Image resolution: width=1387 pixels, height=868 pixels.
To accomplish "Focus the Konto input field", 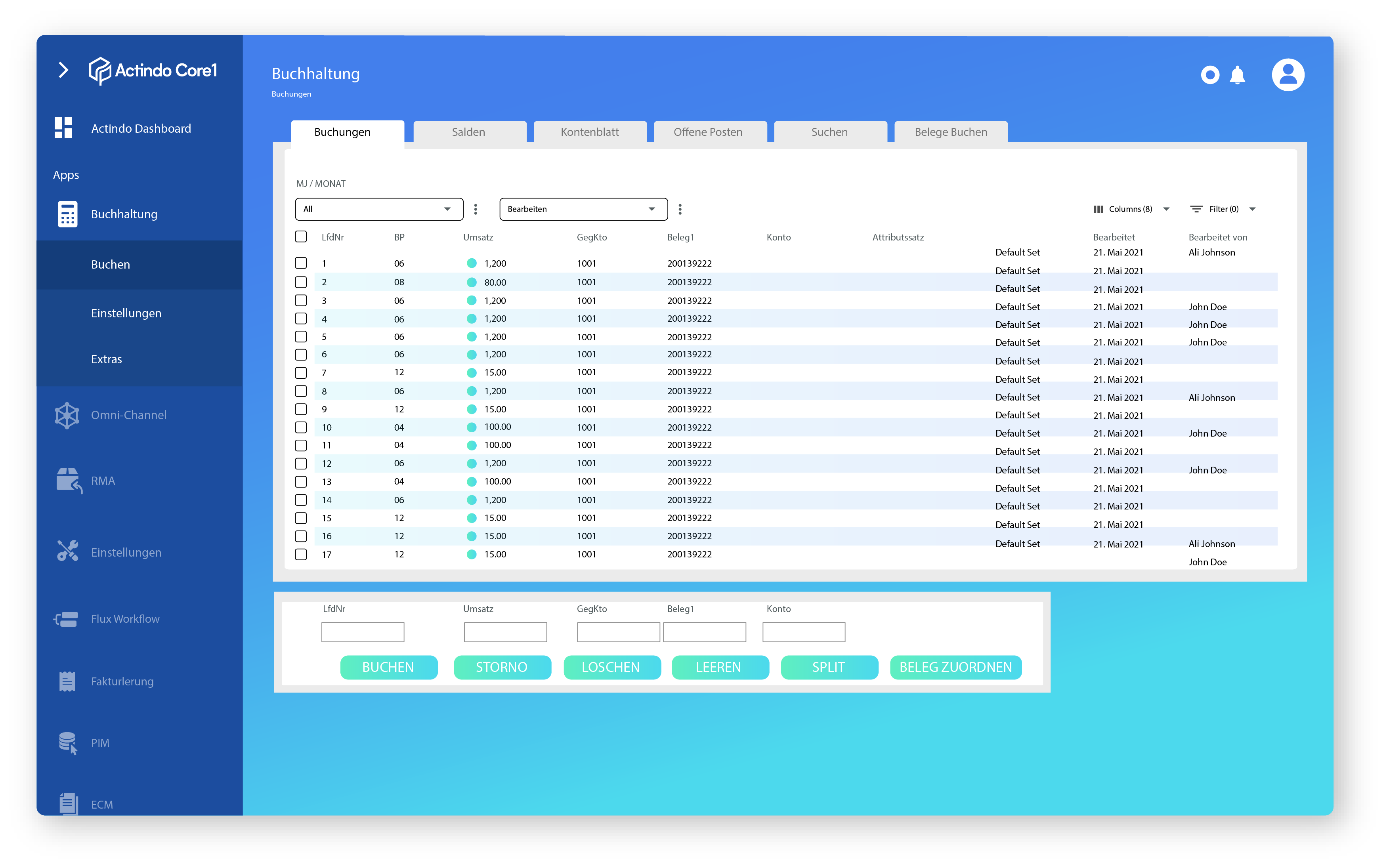I will click(x=804, y=632).
